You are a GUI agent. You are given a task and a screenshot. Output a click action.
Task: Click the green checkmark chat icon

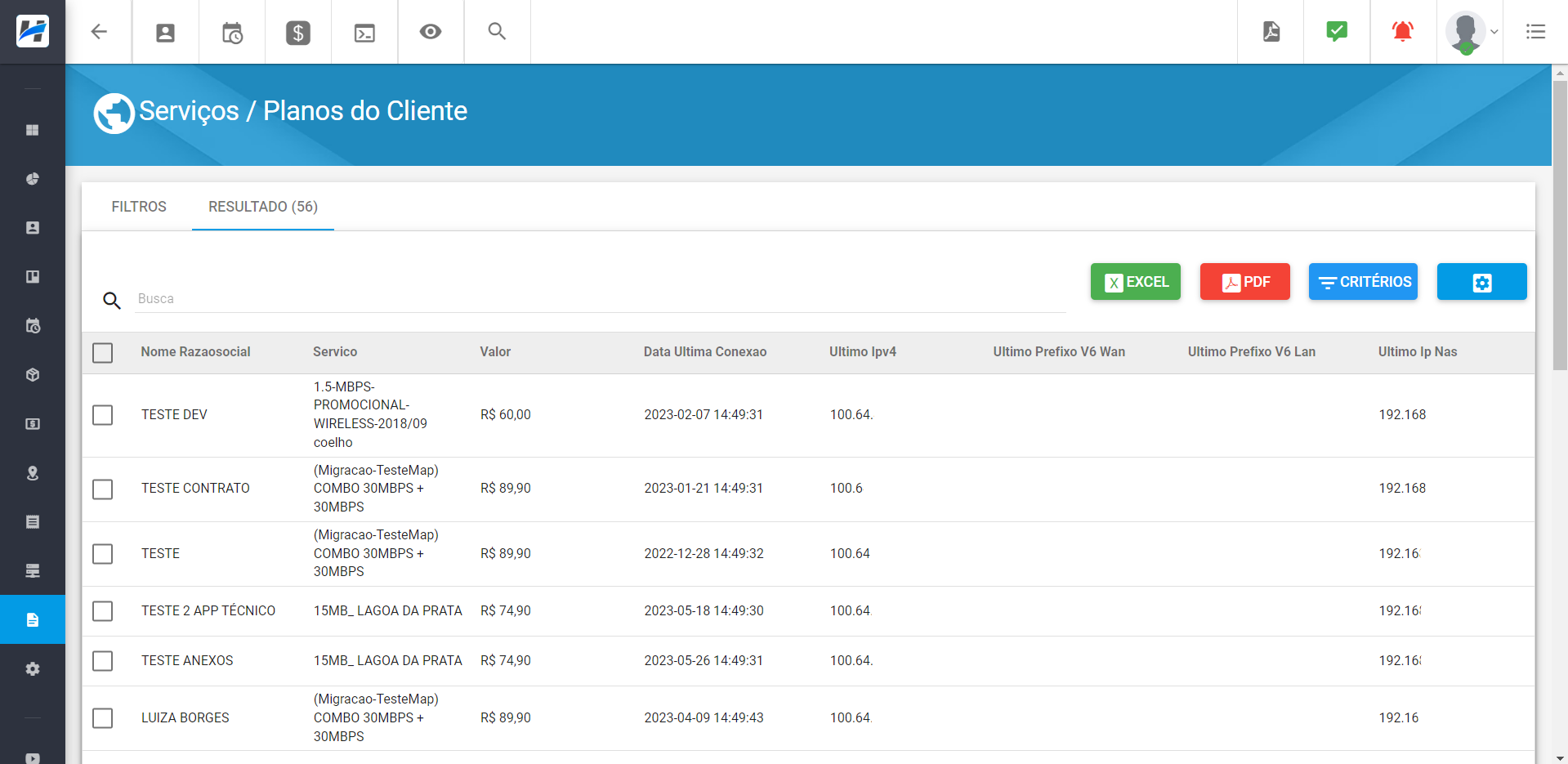[1337, 31]
